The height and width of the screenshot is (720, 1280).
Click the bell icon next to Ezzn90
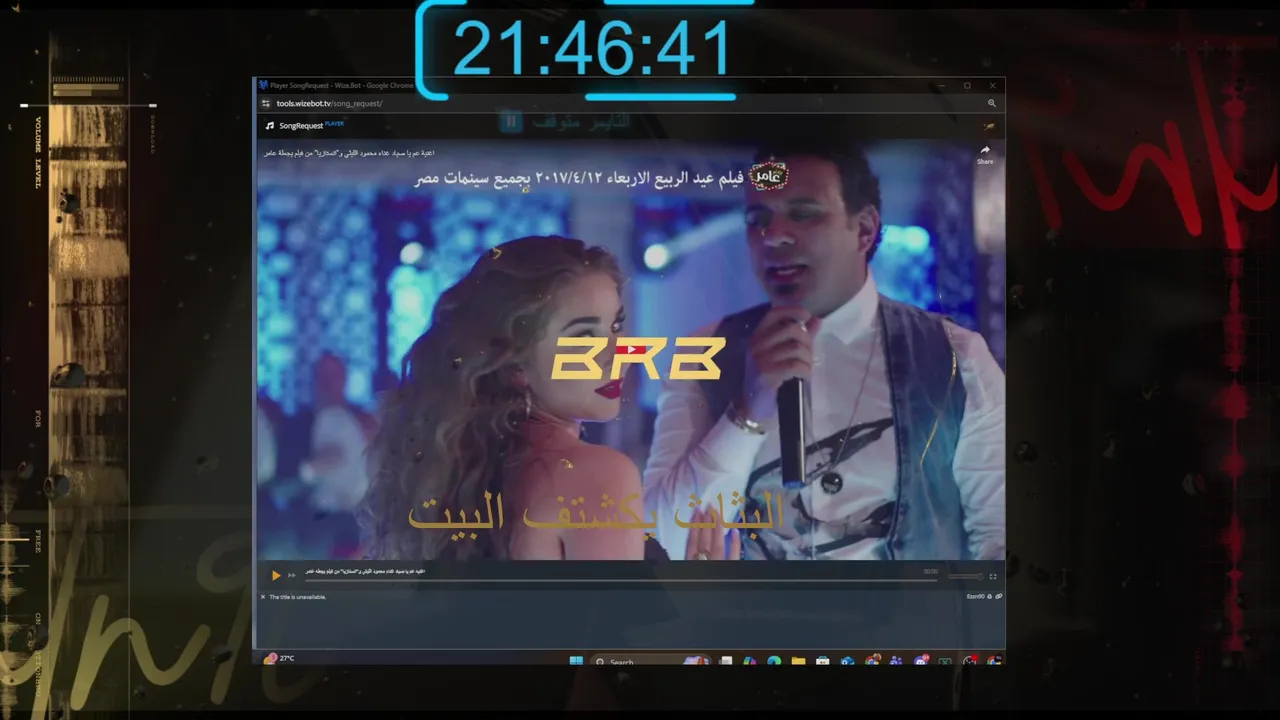(x=990, y=597)
